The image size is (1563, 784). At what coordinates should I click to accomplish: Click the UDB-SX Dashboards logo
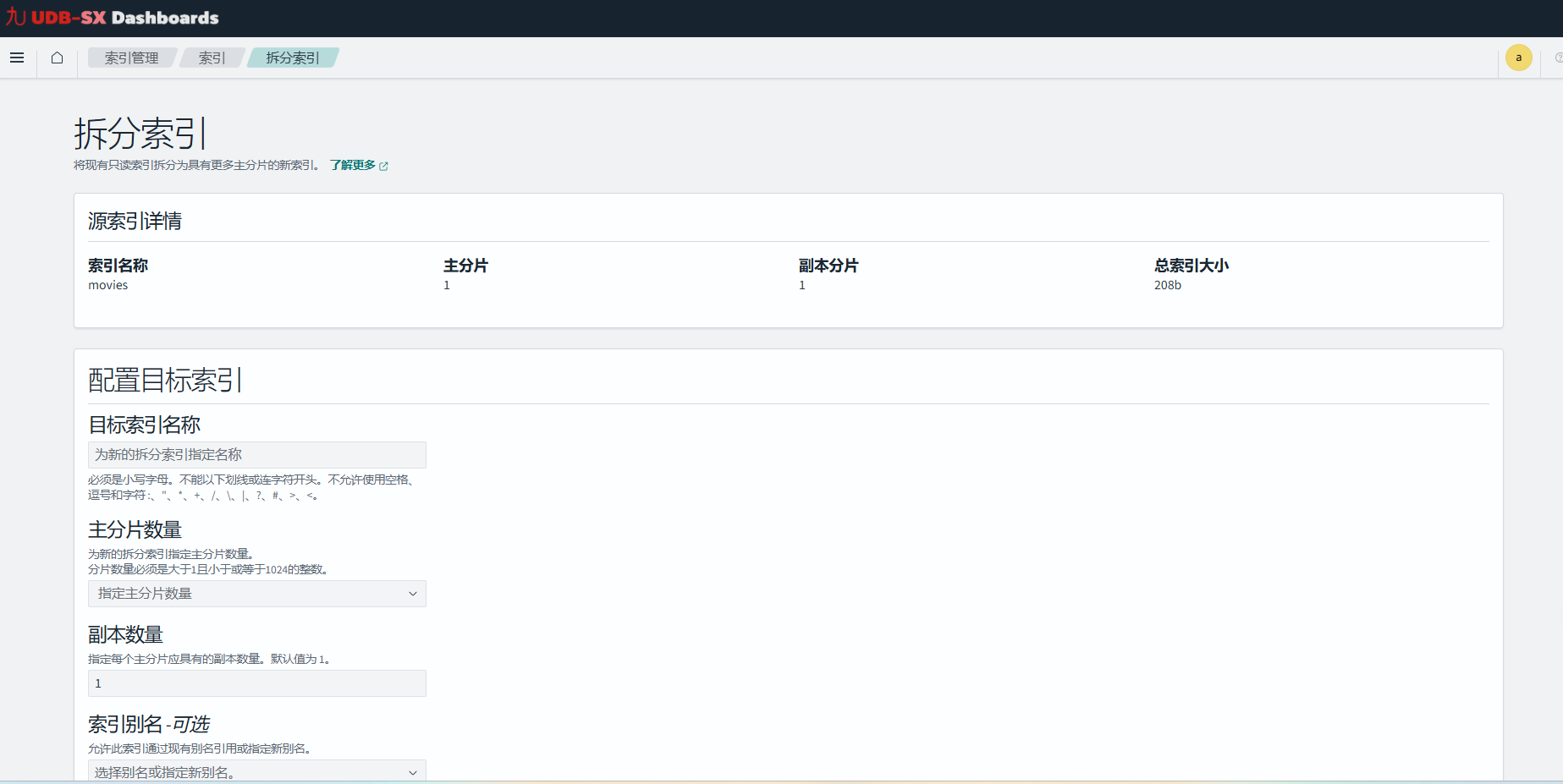[113, 18]
